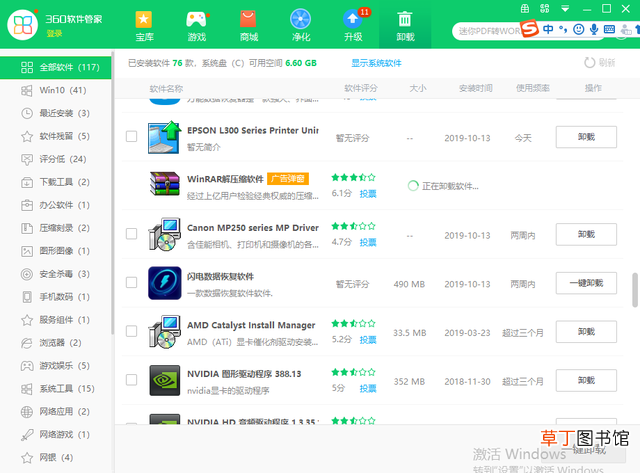Open 网银 (4) category
The width and height of the screenshot is (640, 473).
tap(56, 457)
